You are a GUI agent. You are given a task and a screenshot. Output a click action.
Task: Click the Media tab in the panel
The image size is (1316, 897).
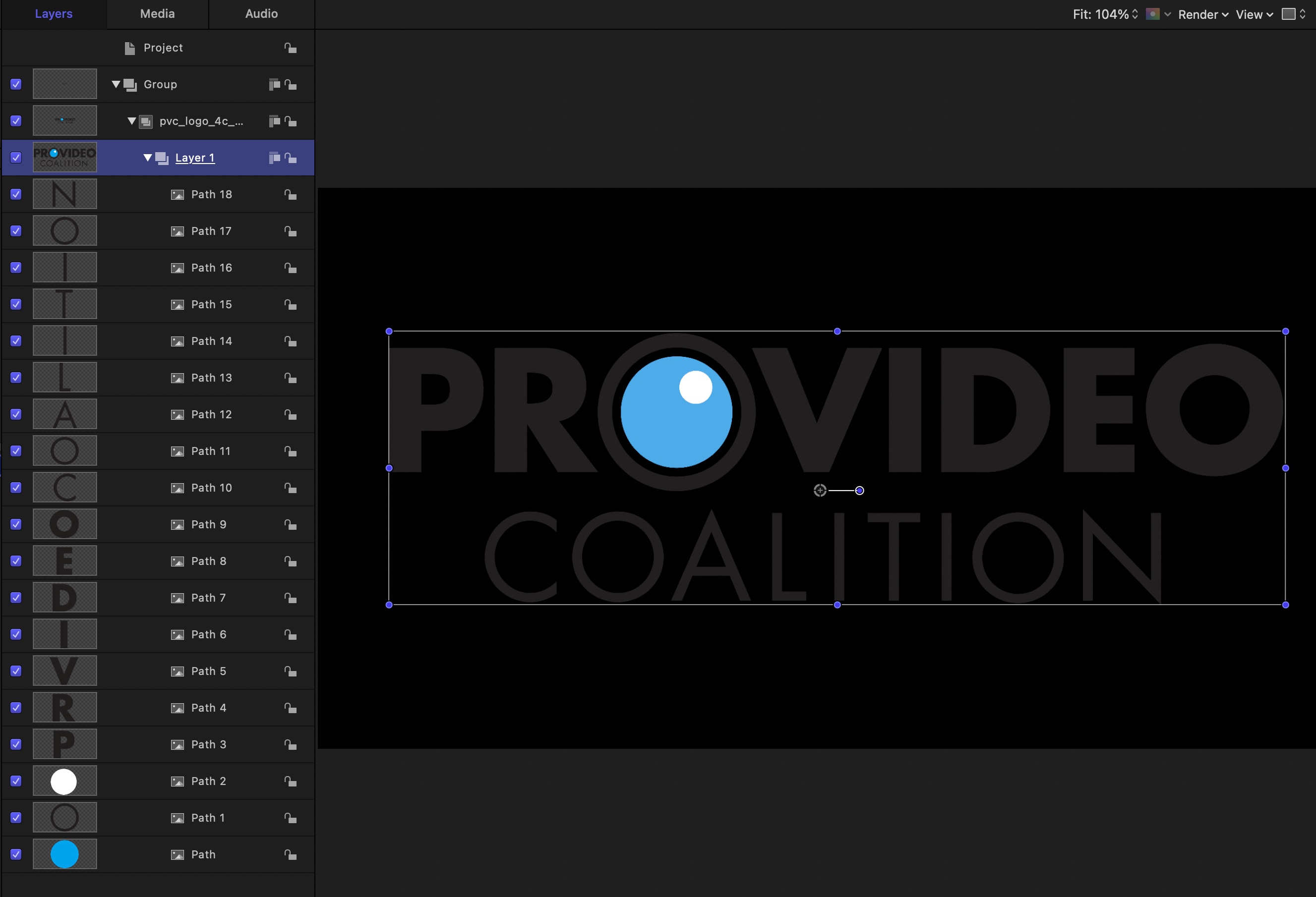click(157, 14)
